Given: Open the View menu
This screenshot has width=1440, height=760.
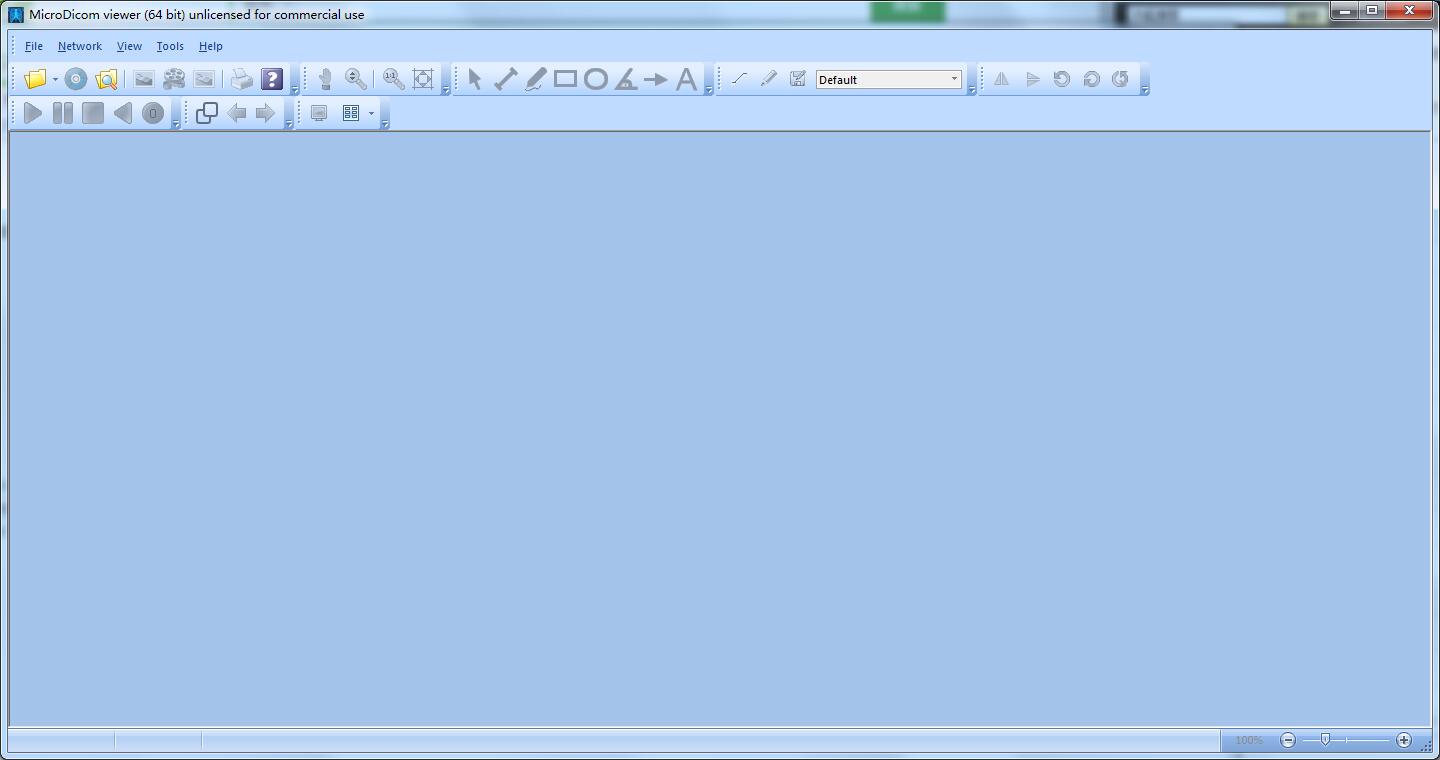Looking at the screenshot, I should (x=129, y=46).
